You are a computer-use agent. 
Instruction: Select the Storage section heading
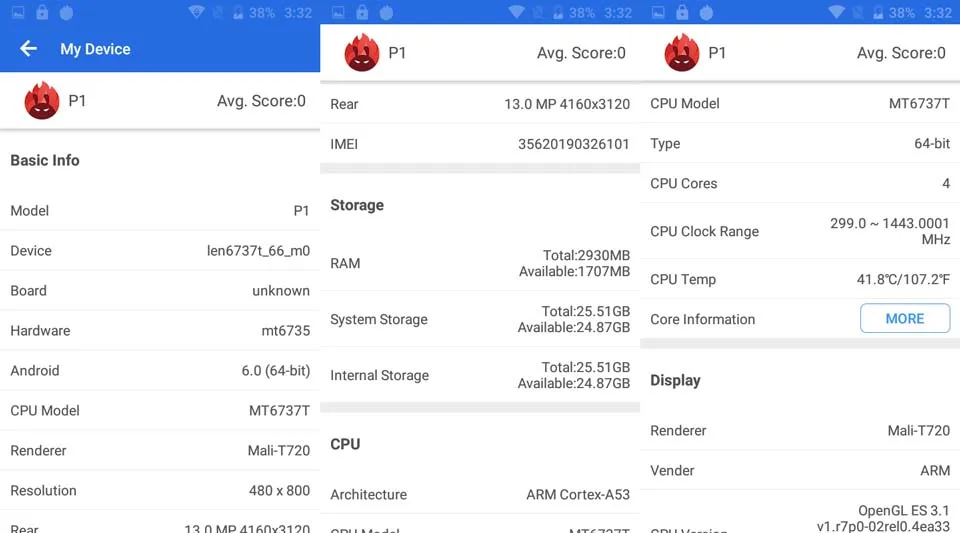point(357,205)
